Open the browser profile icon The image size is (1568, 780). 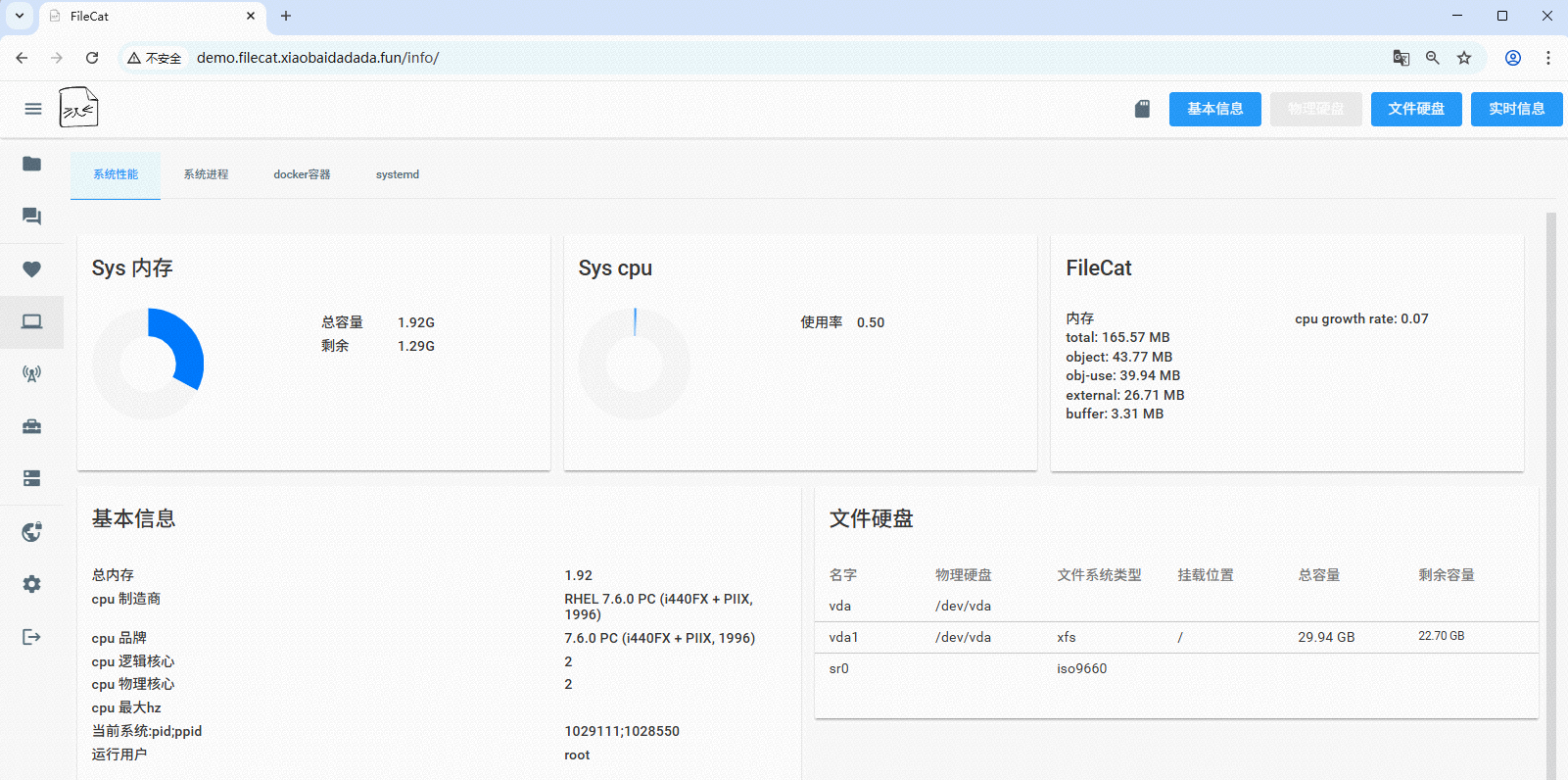coord(1513,58)
